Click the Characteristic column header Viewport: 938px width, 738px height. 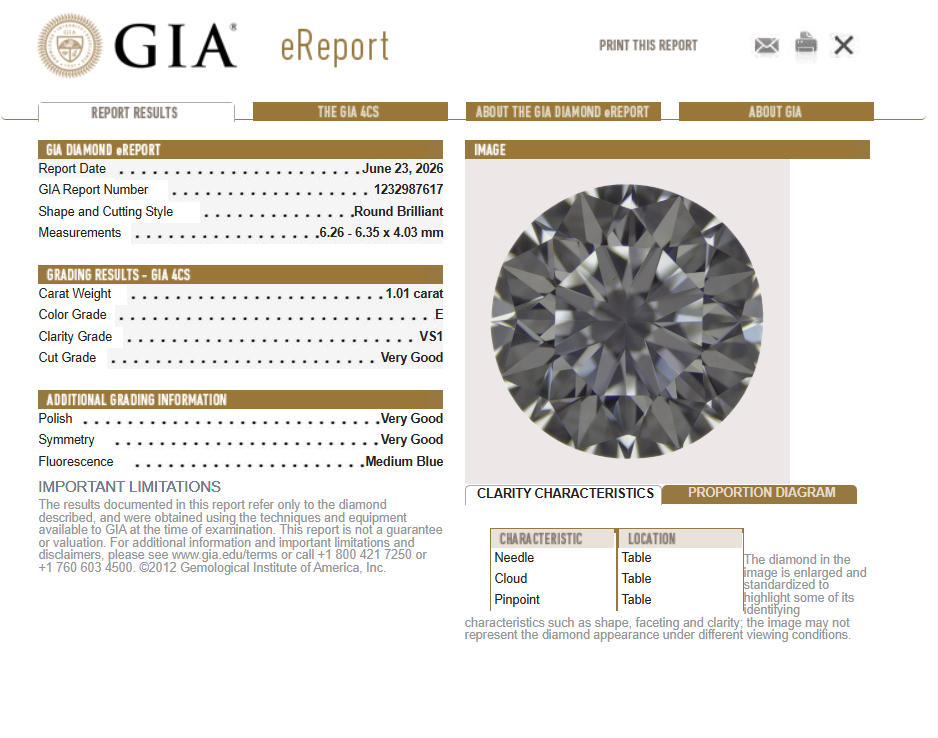pos(553,539)
